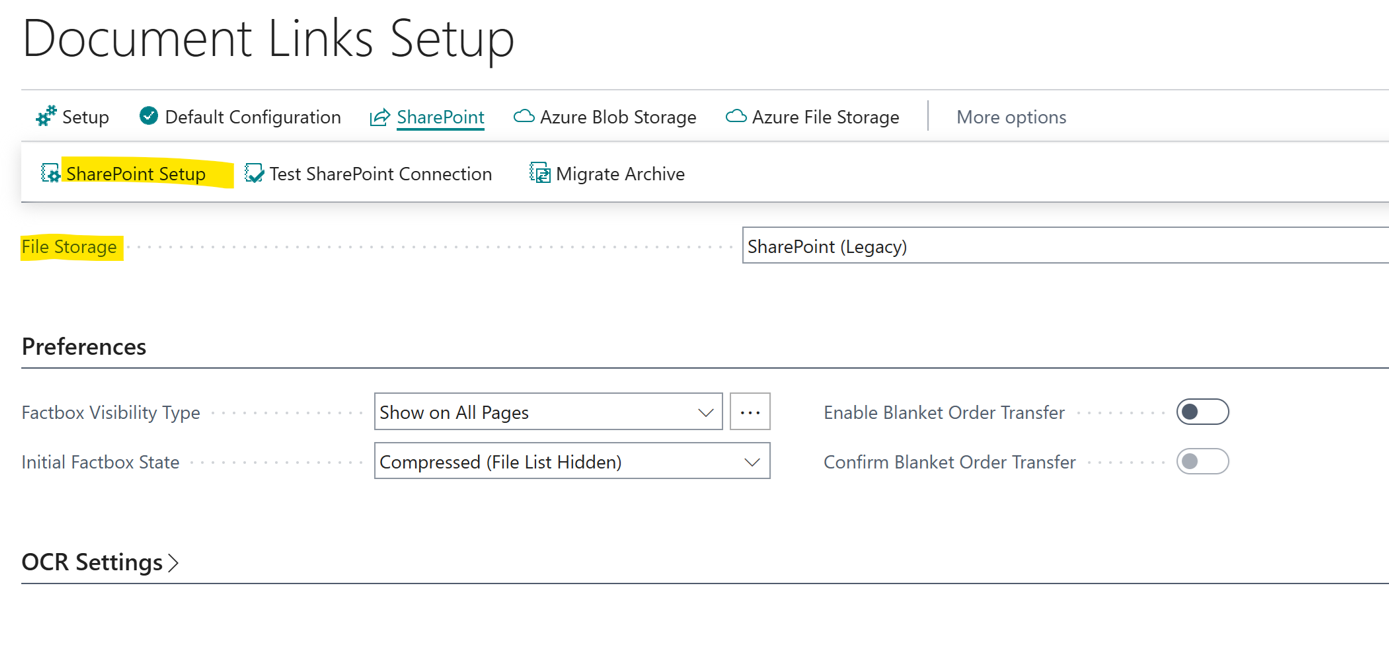Click the Migrate Archive action
Image resolution: width=1389 pixels, height=663 pixels.
(620, 174)
